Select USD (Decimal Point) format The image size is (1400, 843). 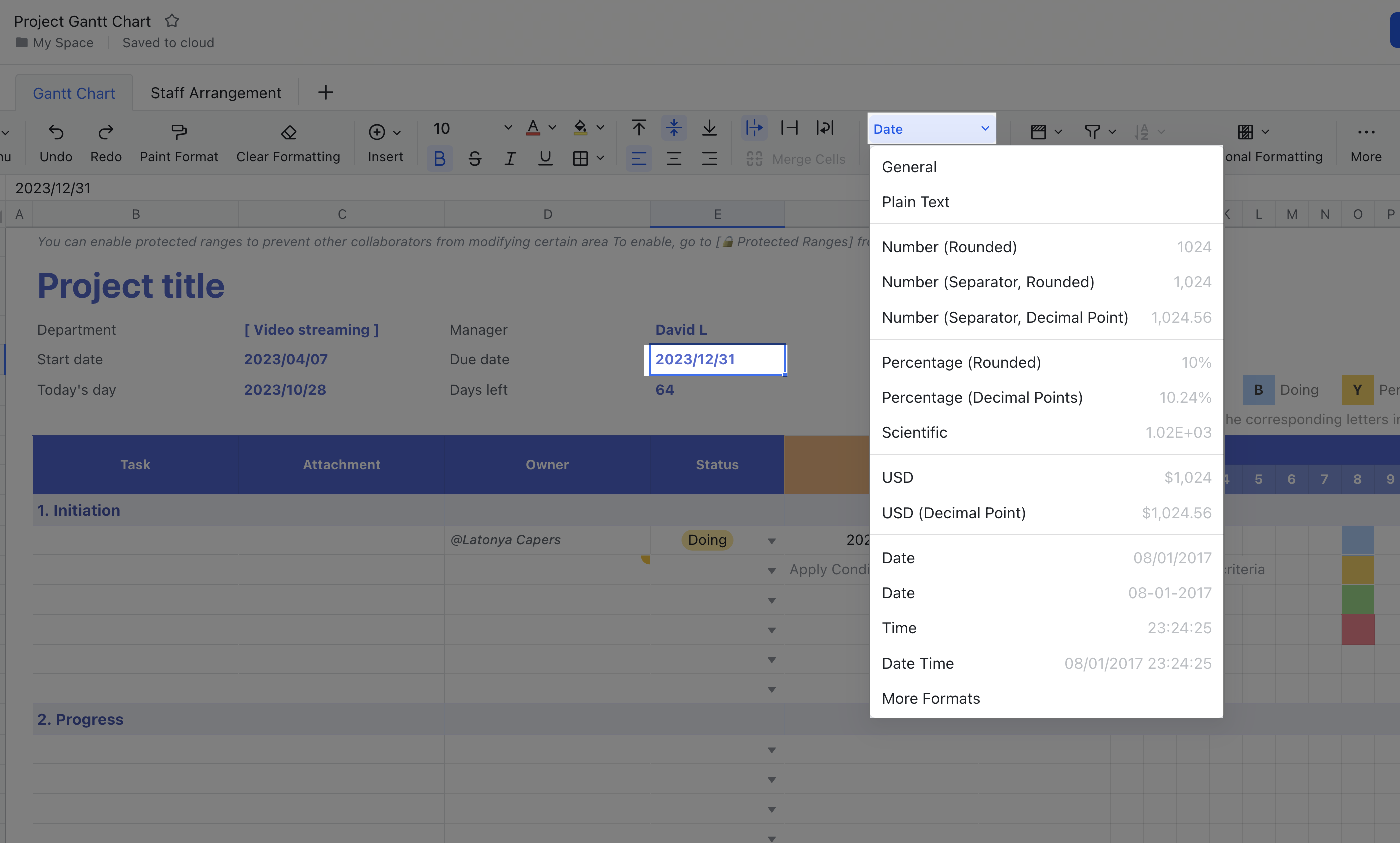click(x=1046, y=513)
